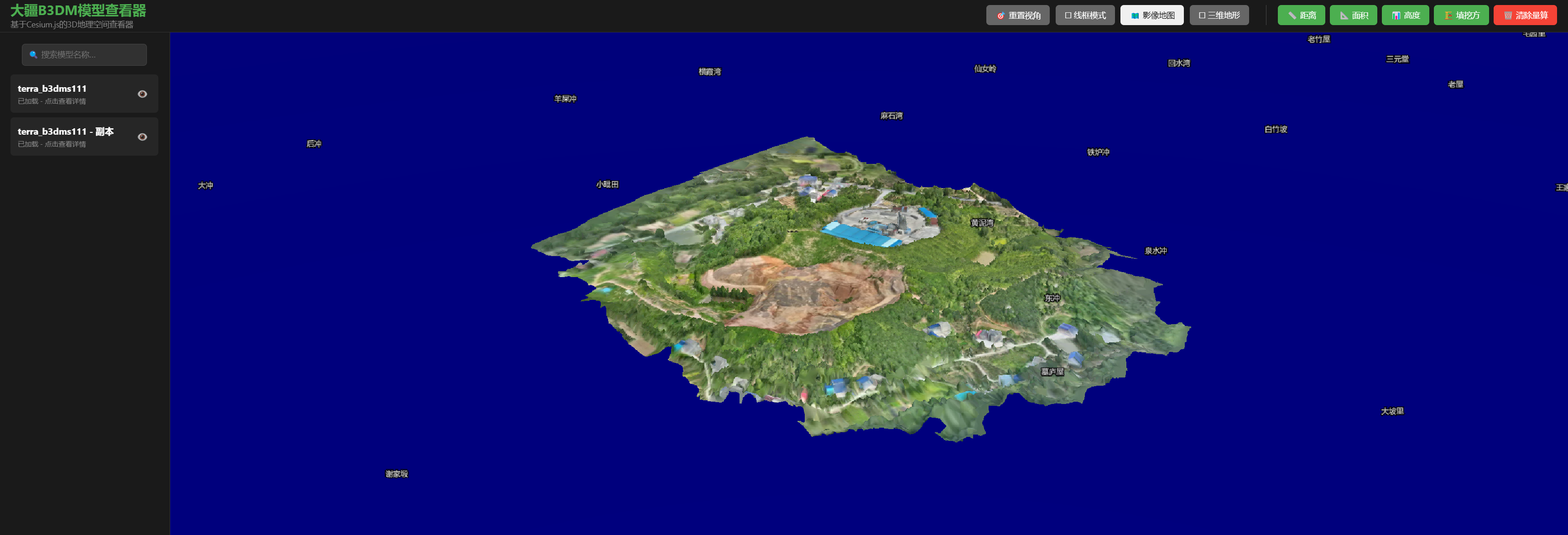Toggle visibility of terra_b3dms111 - 副本 model

coord(142,136)
